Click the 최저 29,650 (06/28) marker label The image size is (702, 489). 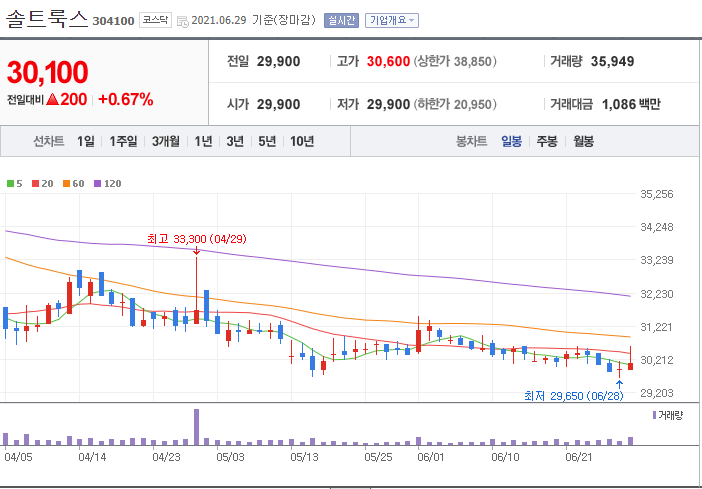tap(574, 396)
